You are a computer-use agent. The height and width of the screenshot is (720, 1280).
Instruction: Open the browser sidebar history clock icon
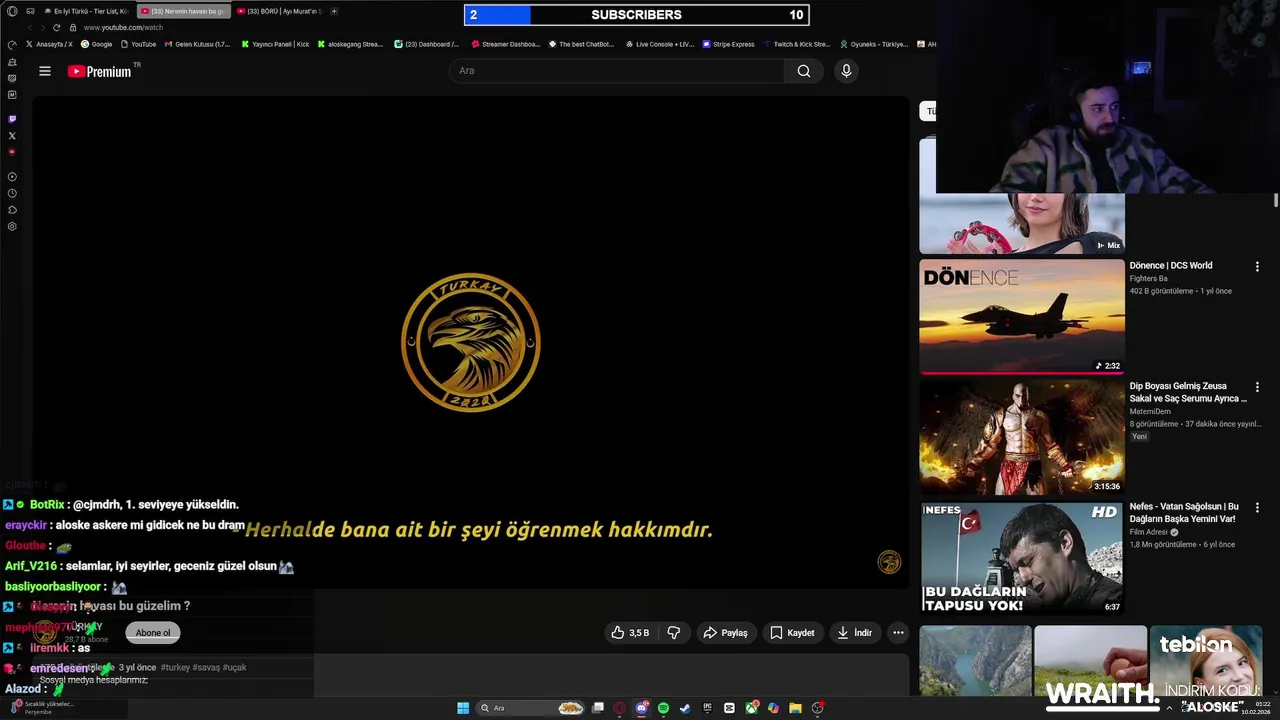point(12,193)
